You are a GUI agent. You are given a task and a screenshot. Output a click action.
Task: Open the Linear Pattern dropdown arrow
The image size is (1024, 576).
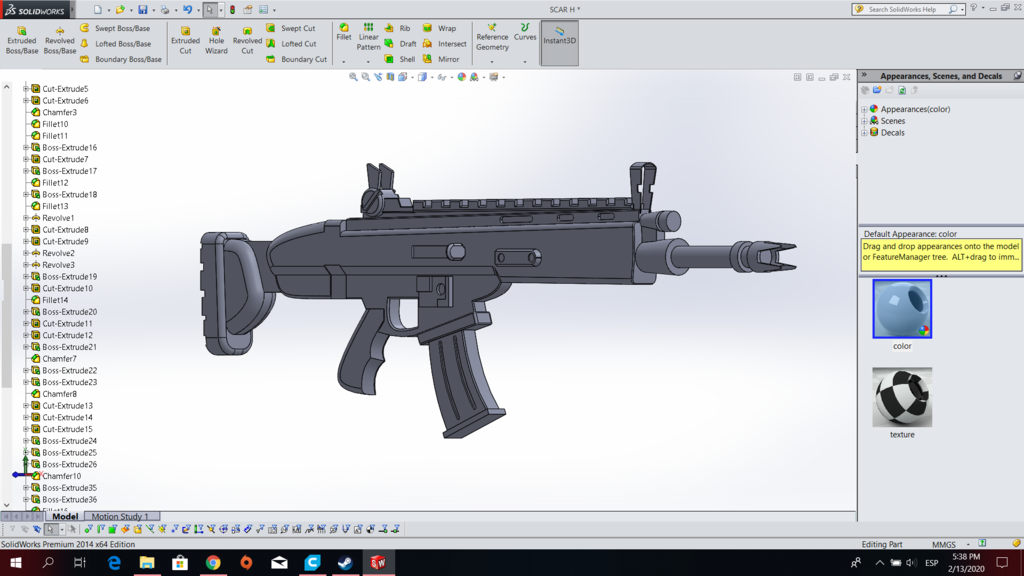tap(368, 61)
